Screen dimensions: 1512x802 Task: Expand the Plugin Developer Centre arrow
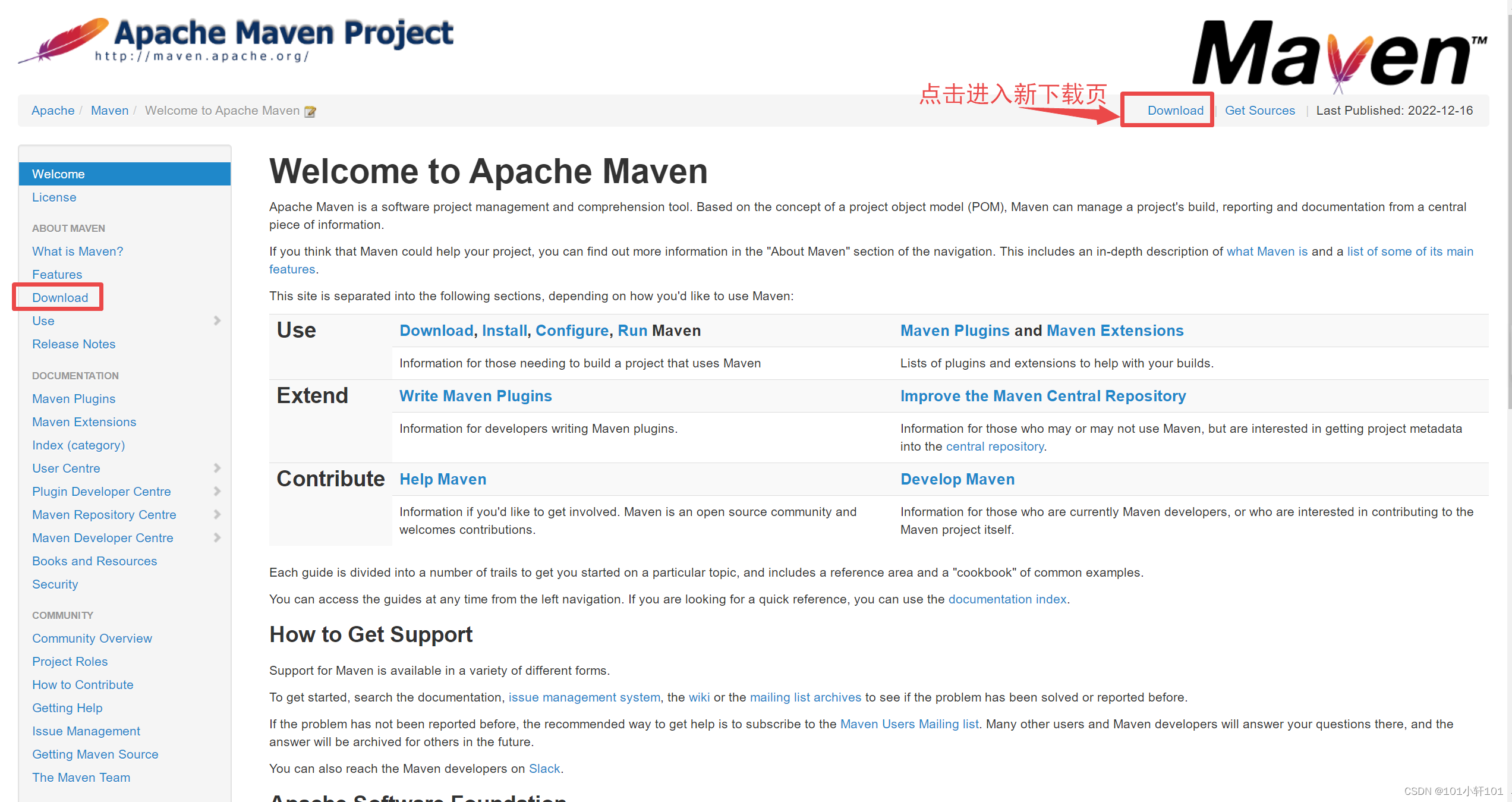pyautogui.click(x=217, y=492)
